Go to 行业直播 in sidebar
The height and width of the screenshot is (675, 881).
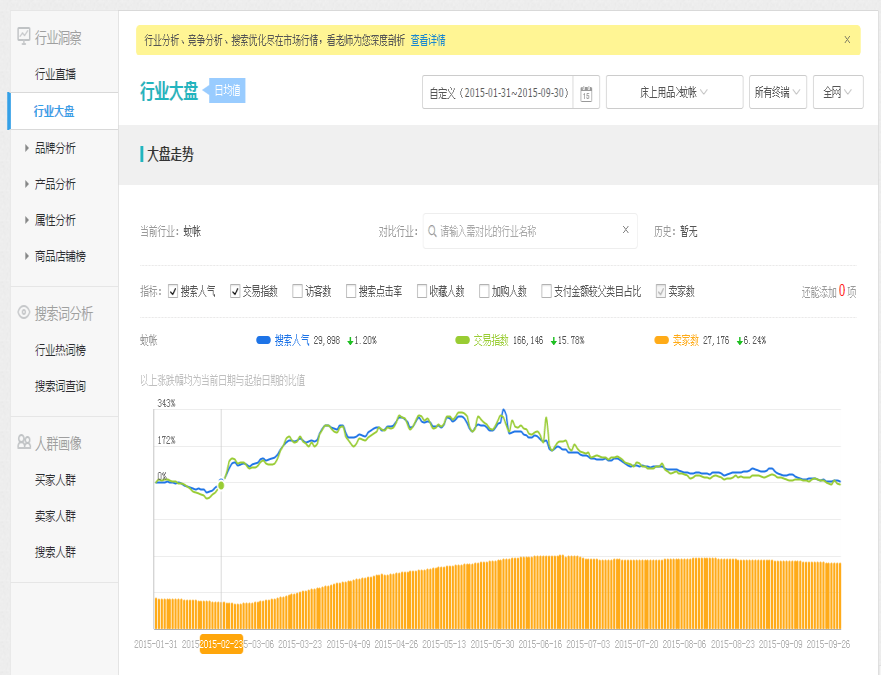coord(55,74)
